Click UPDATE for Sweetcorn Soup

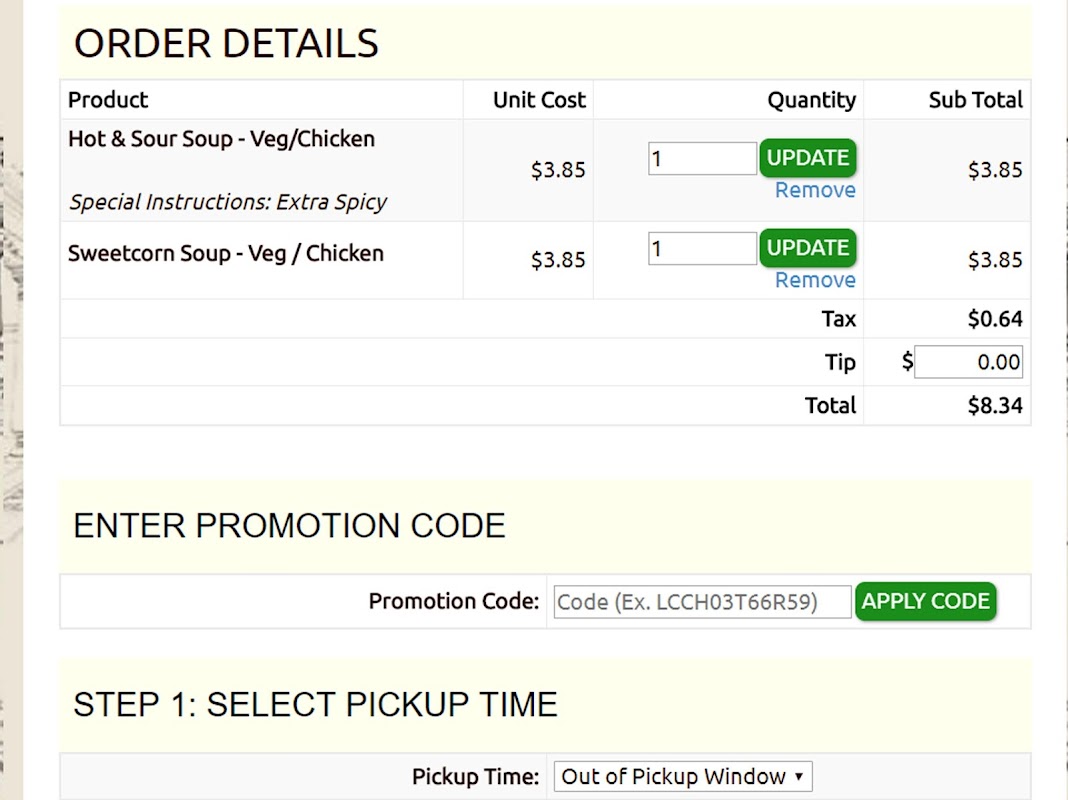click(808, 248)
